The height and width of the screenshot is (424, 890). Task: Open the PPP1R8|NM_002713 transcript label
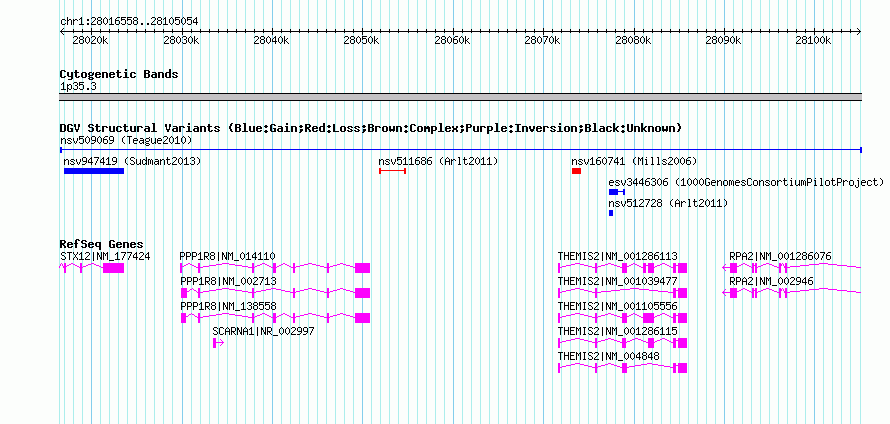pos(228,282)
